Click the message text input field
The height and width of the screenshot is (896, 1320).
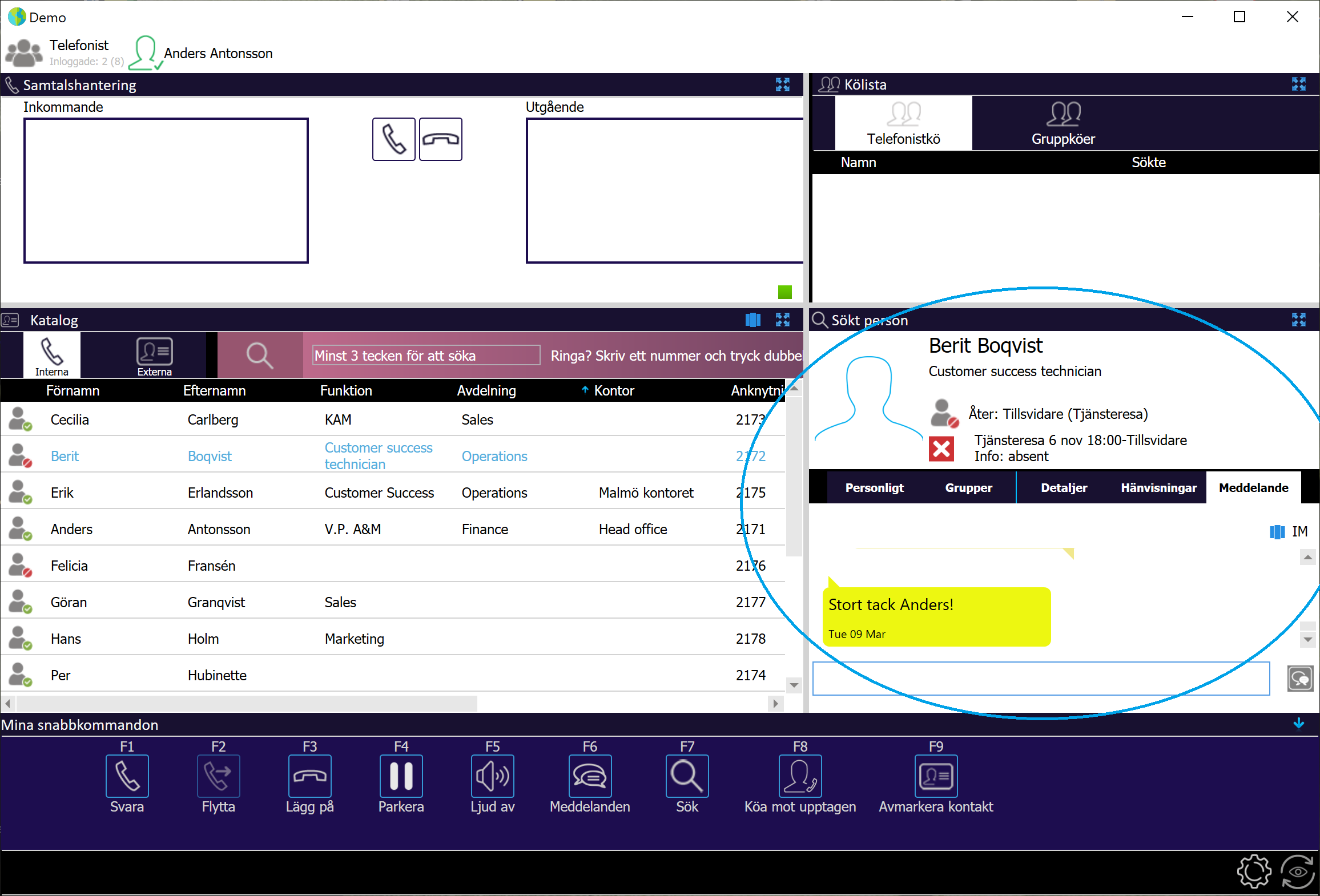click(x=1041, y=679)
